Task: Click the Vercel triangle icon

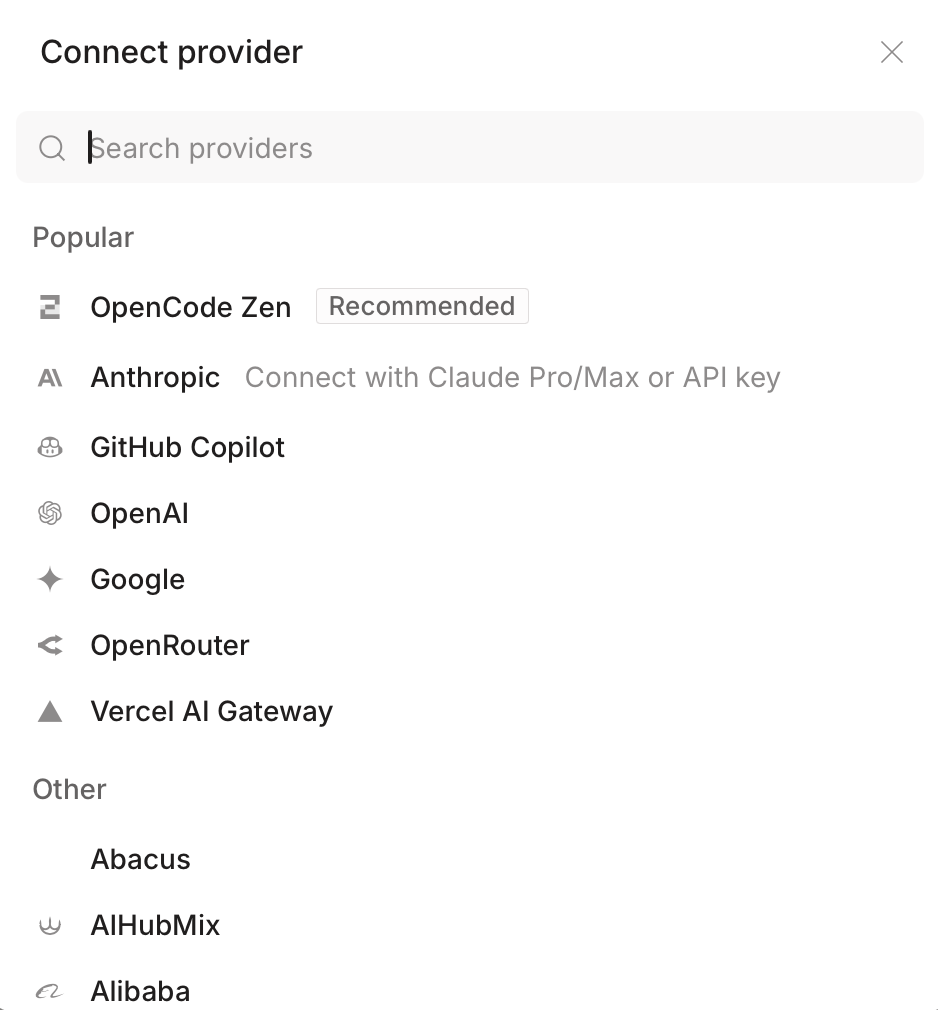Action: [x=50, y=711]
